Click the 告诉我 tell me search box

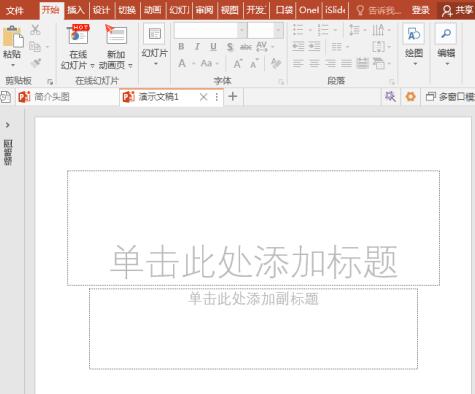pyautogui.click(x=378, y=10)
